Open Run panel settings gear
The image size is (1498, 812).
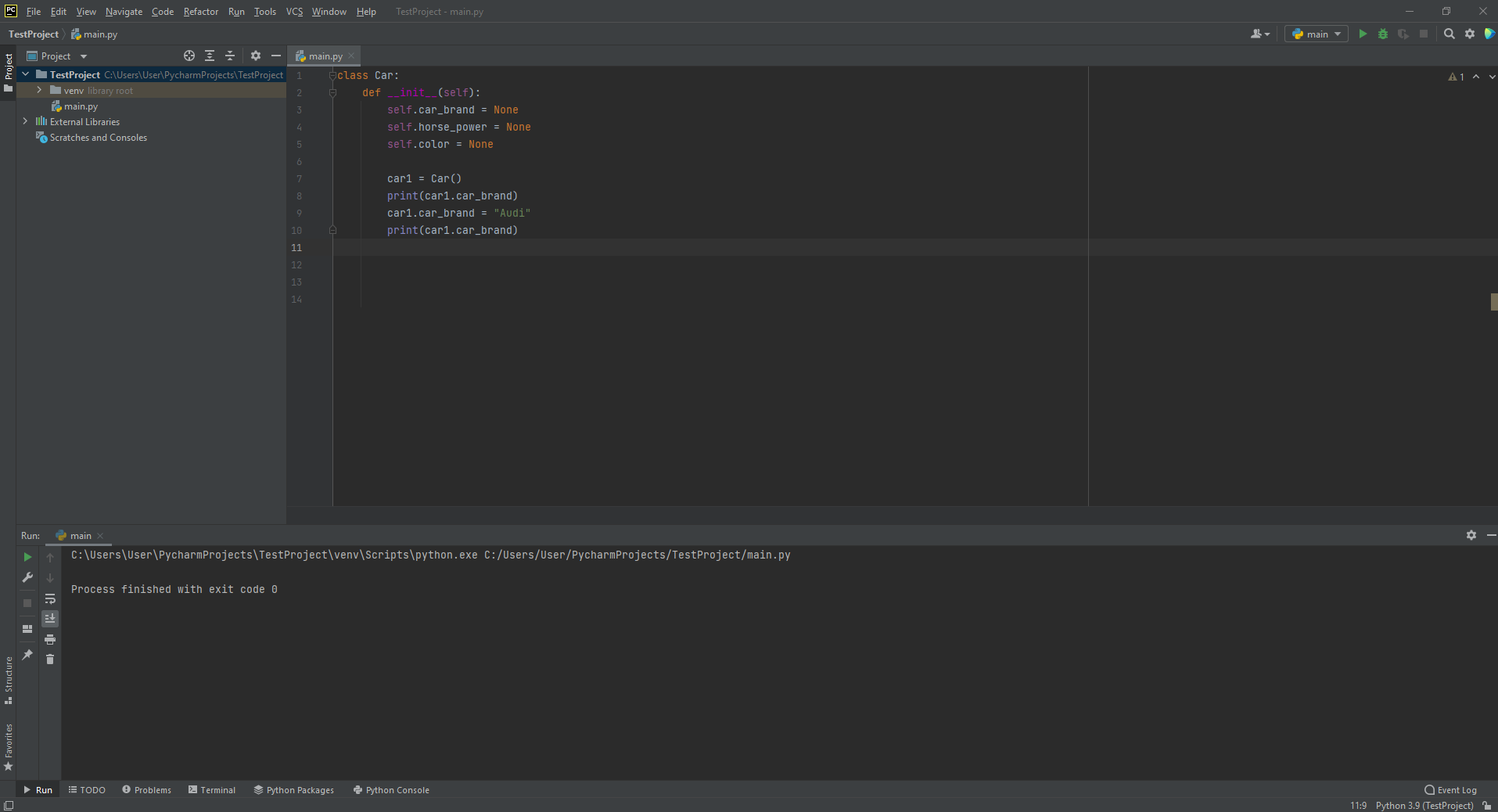tap(1471, 535)
